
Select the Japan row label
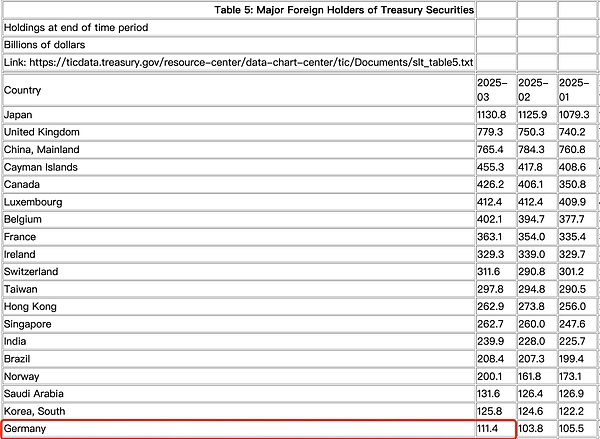point(19,115)
